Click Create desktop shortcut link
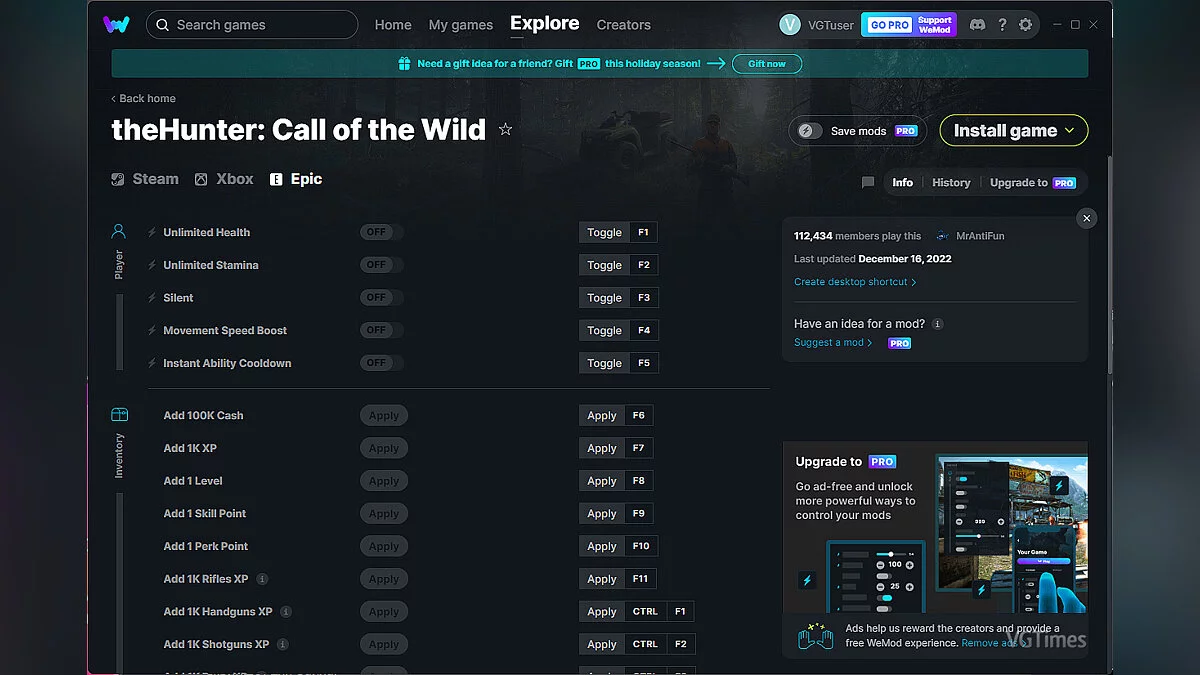This screenshot has height=675, width=1200. tap(855, 282)
